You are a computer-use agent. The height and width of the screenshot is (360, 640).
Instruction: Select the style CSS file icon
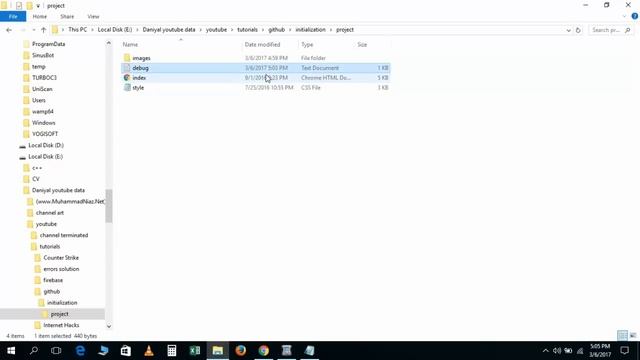tap(127, 87)
